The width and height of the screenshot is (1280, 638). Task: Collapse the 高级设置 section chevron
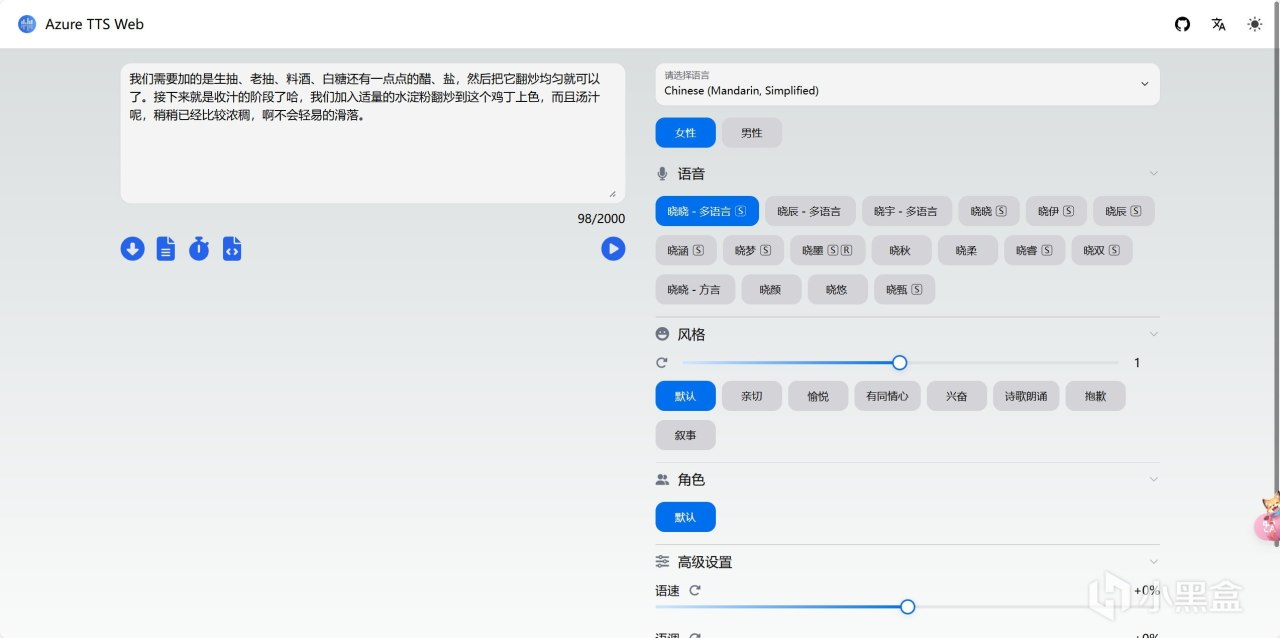coord(1153,562)
